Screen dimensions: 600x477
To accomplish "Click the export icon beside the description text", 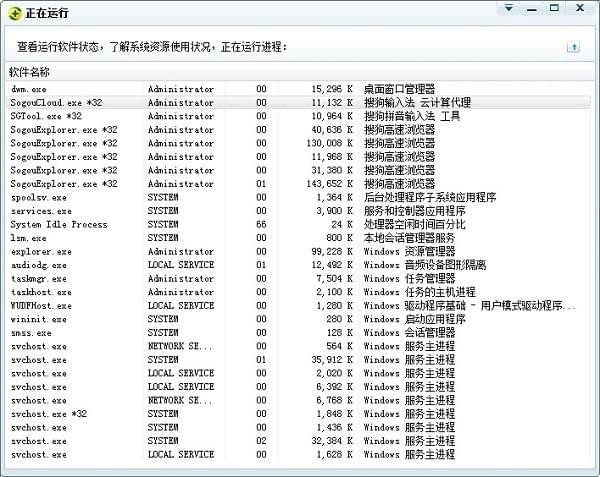I will click(x=573, y=47).
